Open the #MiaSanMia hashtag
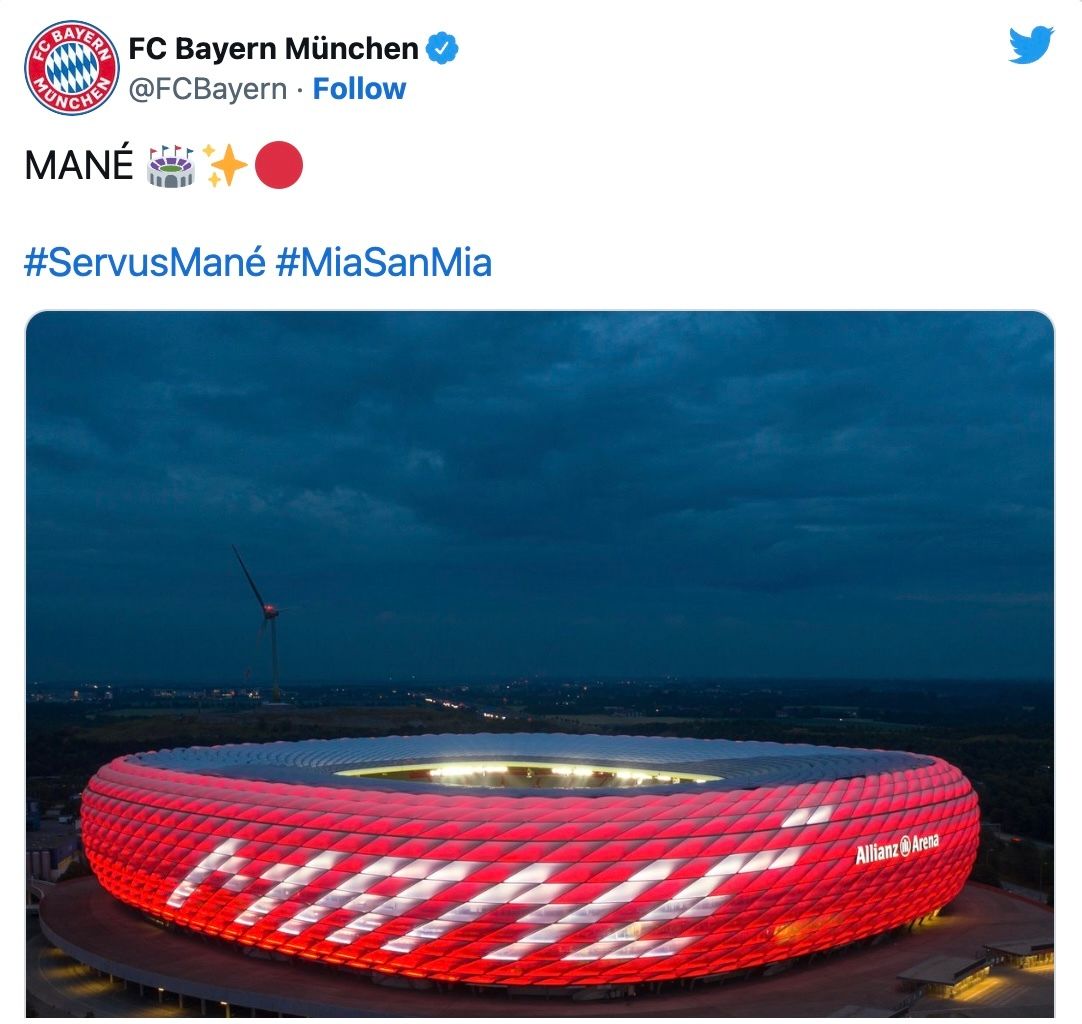This screenshot has width=1082, height=1024. pyautogui.click(x=384, y=263)
